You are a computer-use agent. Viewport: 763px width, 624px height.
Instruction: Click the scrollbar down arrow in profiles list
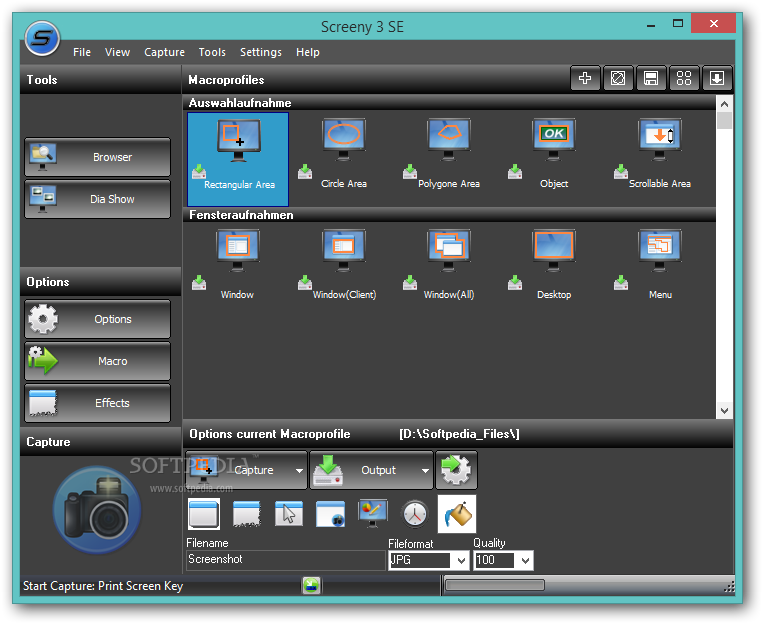[x=724, y=410]
